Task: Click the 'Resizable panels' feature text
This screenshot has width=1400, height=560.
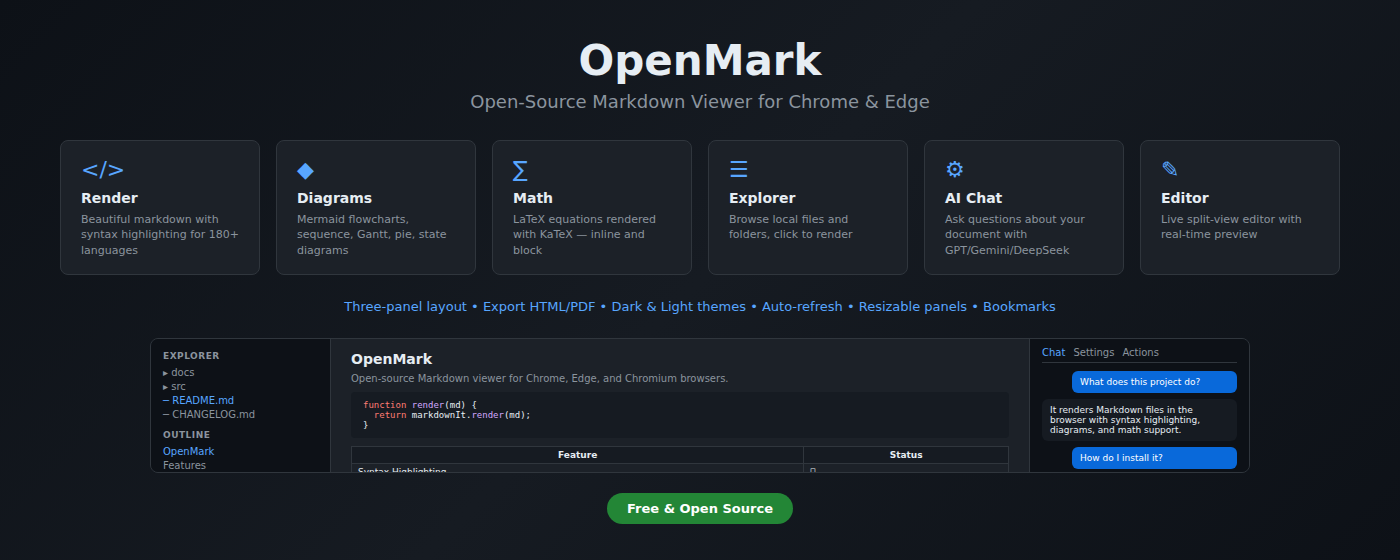Action: [x=913, y=307]
